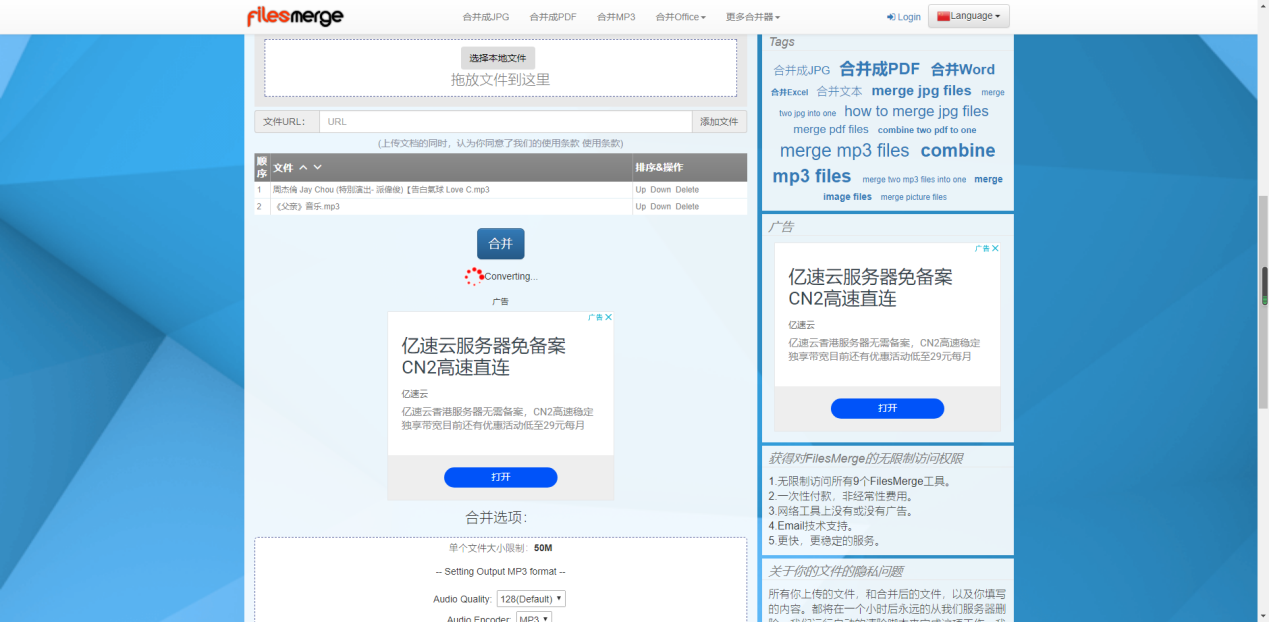The height and width of the screenshot is (622, 1269).
Task: Open the 合并成PDF tag
Action: [879, 69]
